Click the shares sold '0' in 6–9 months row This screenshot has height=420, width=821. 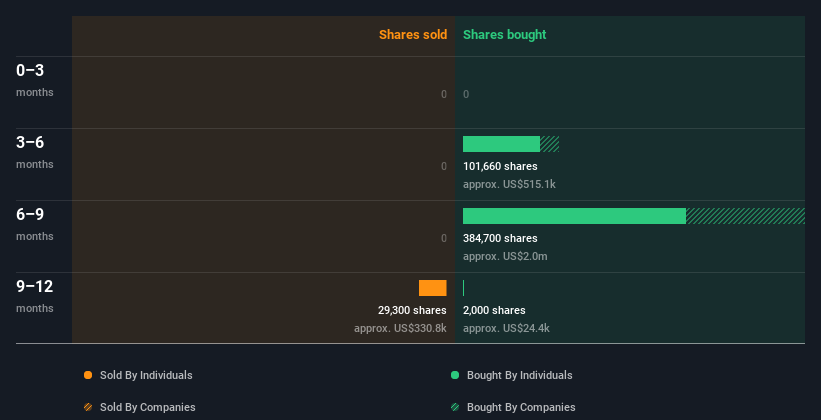pyautogui.click(x=444, y=238)
